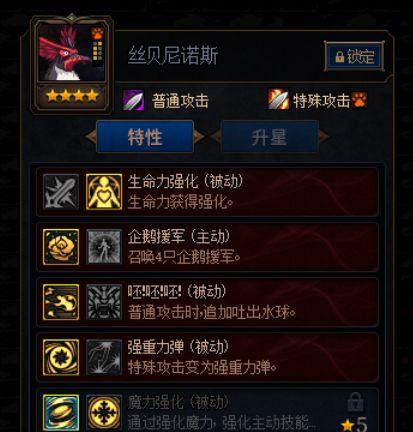
Task: Select the golden snowflake 魔力强化 icon
Action: click(x=104, y=413)
